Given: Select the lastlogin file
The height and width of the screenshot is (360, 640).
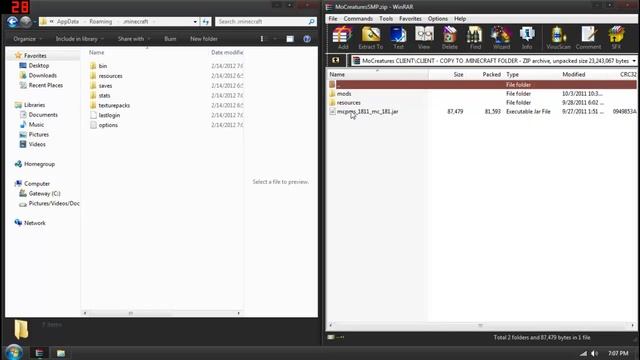Looking at the screenshot, I should coord(109,115).
